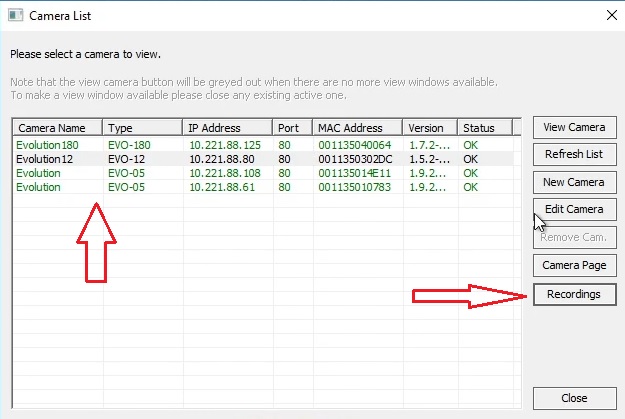This screenshot has width=625, height=419.
Task: Sort by Version column header
Action: [x=430, y=128]
